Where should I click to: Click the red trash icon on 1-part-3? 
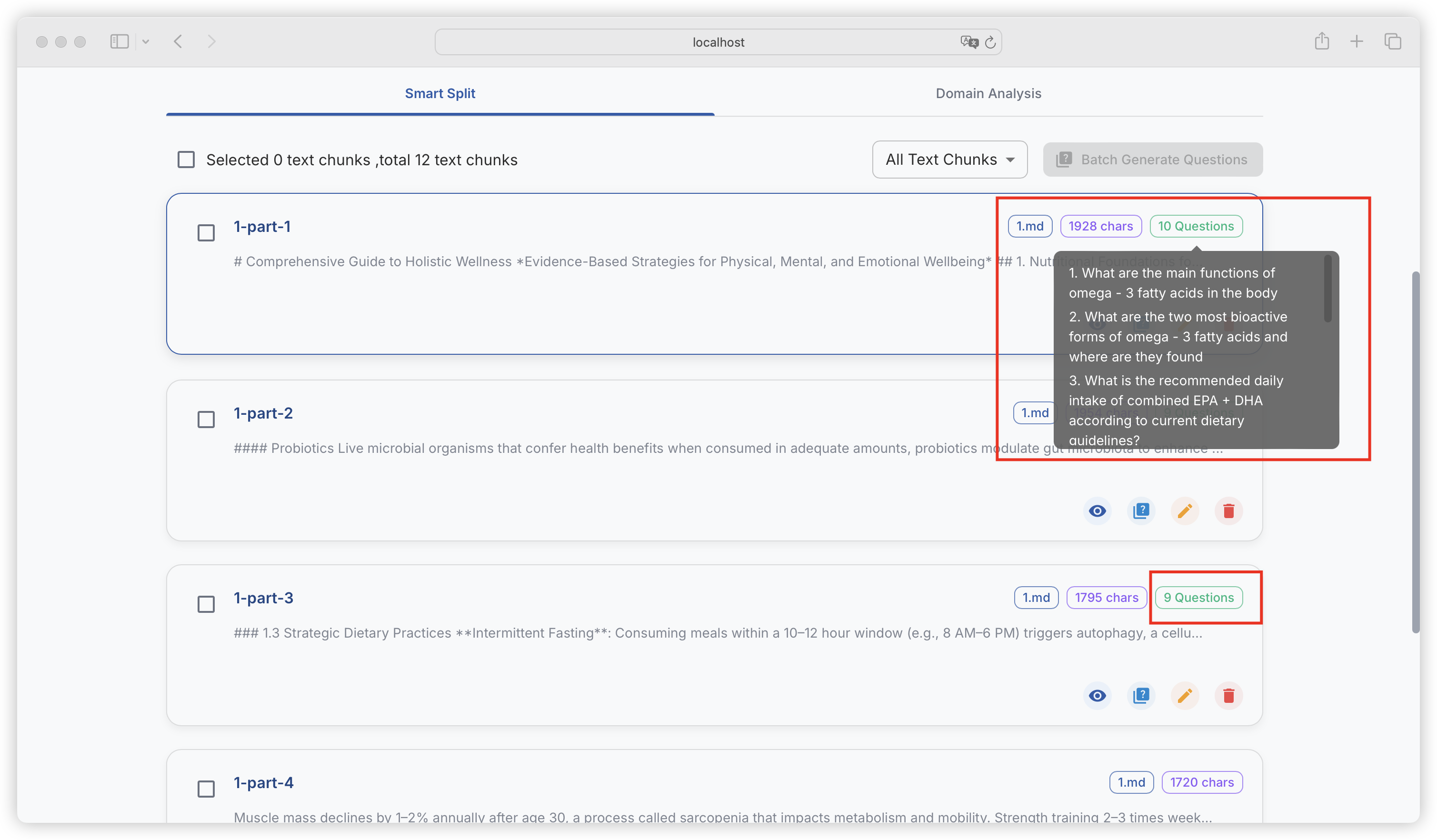[1228, 696]
